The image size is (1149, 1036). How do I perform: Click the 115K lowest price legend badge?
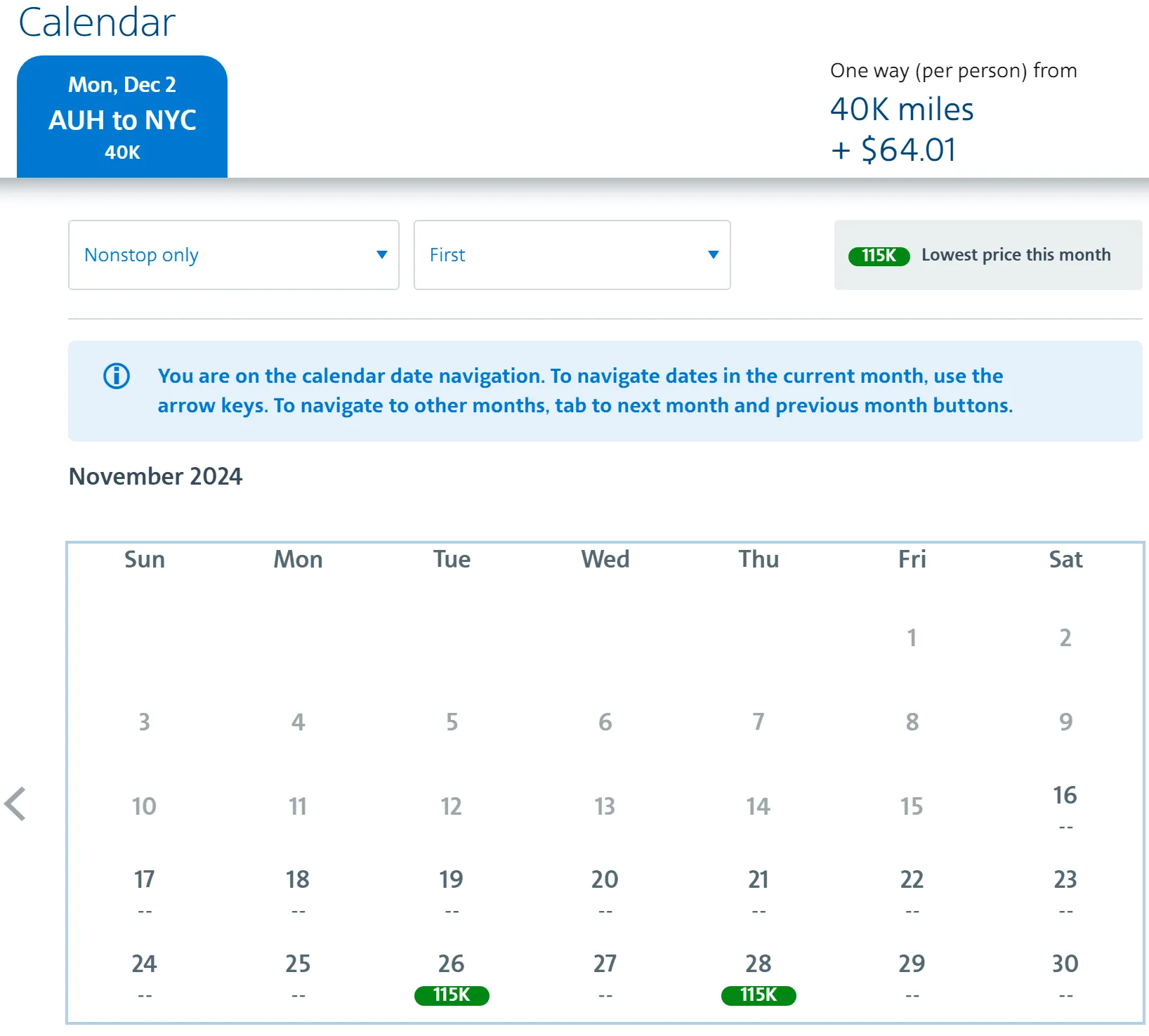point(879,256)
